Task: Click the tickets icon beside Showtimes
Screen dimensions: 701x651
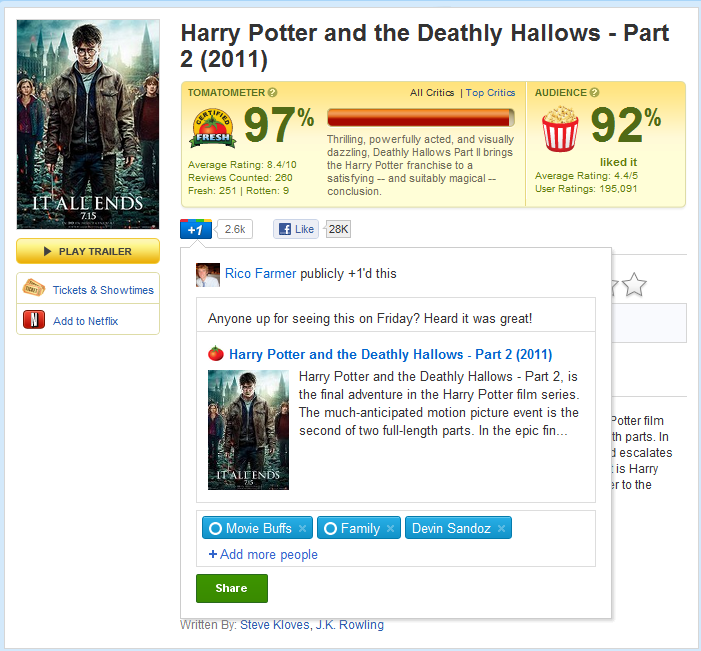Action: point(33,289)
